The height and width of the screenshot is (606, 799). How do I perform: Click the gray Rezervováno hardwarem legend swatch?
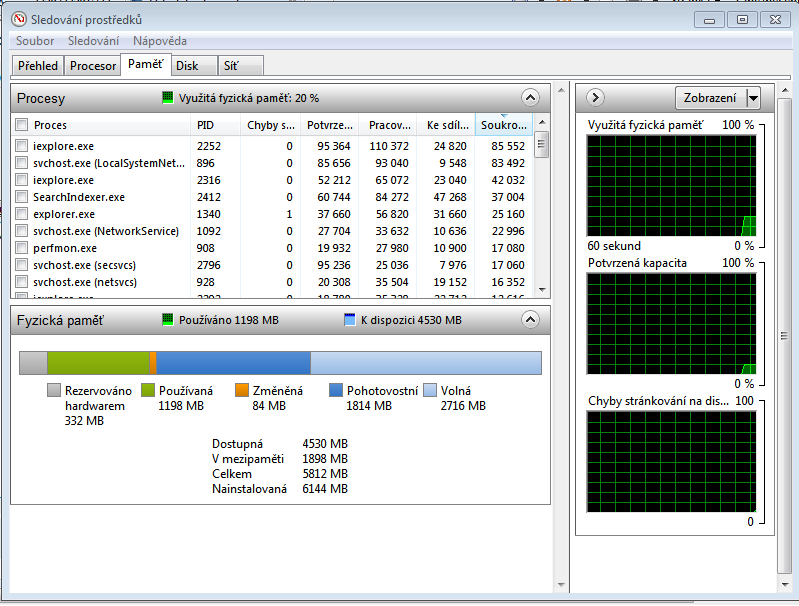click(54, 390)
